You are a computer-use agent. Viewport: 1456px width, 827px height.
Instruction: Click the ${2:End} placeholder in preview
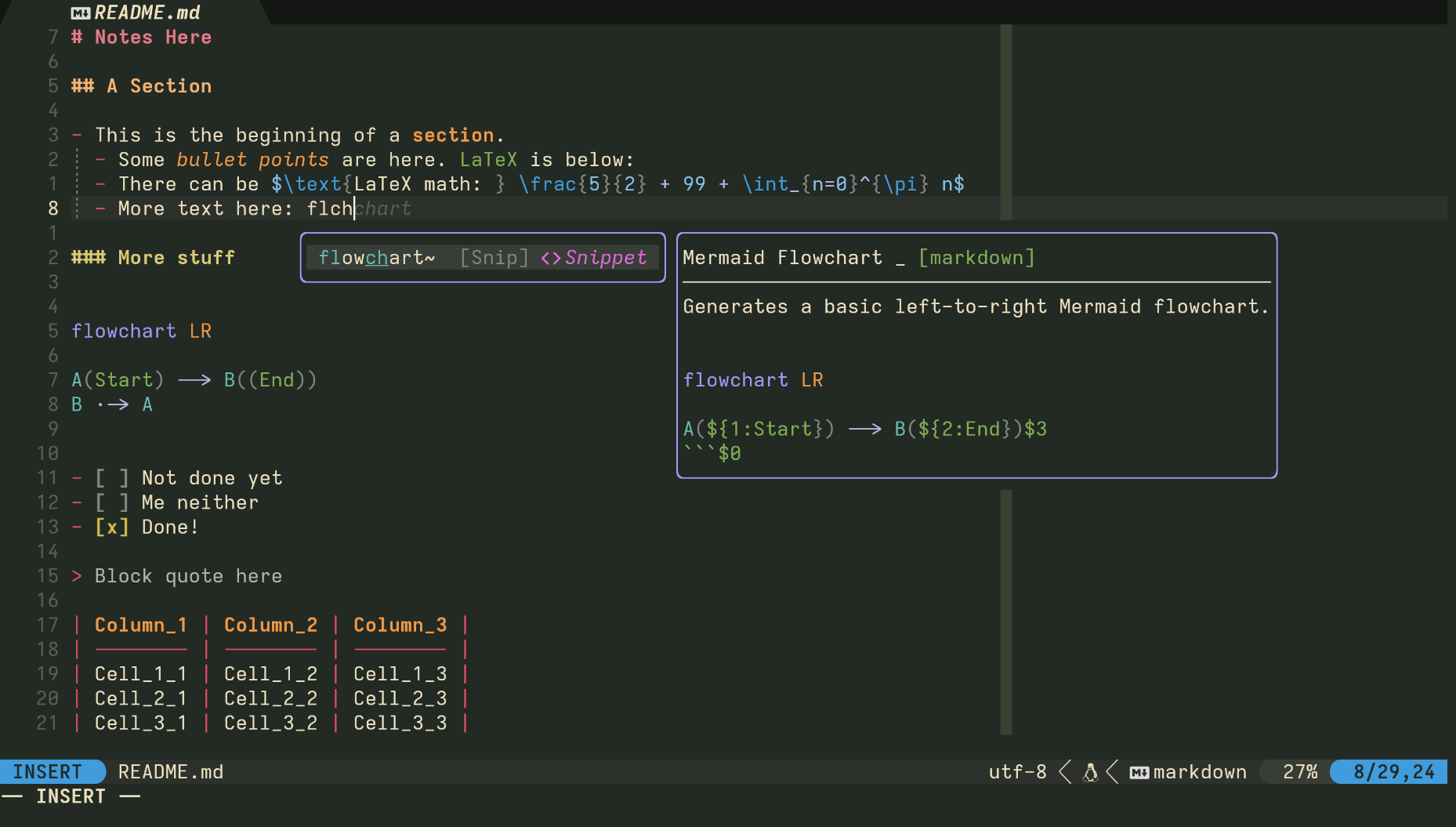click(x=965, y=430)
